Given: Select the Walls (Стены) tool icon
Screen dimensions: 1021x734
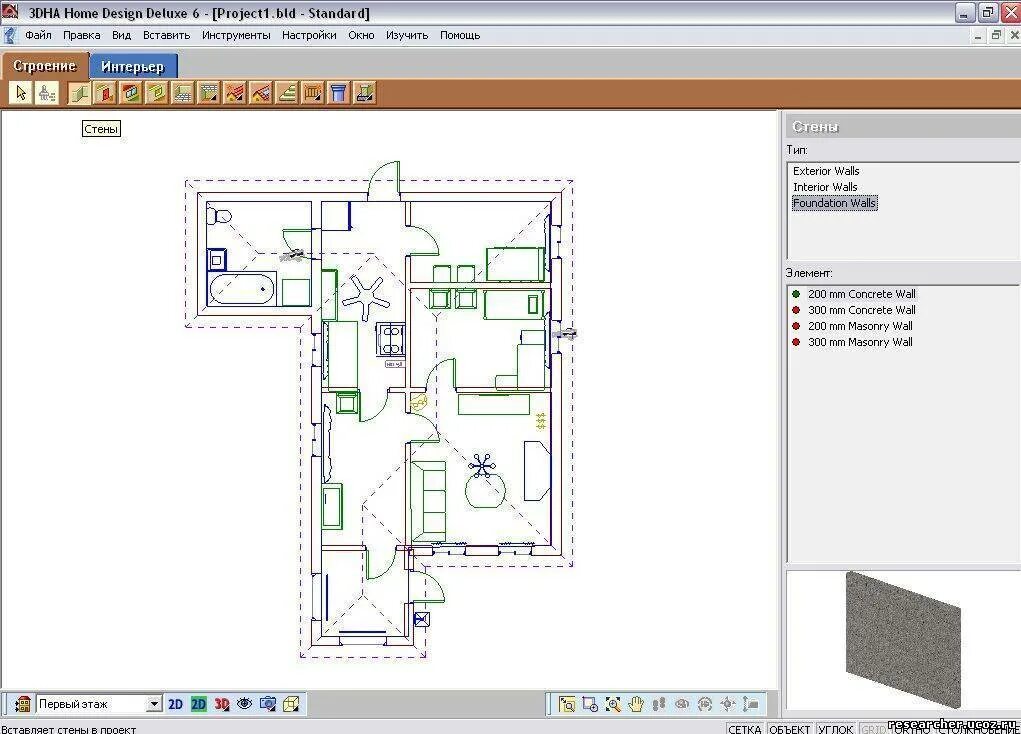Looking at the screenshot, I should (x=79, y=93).
